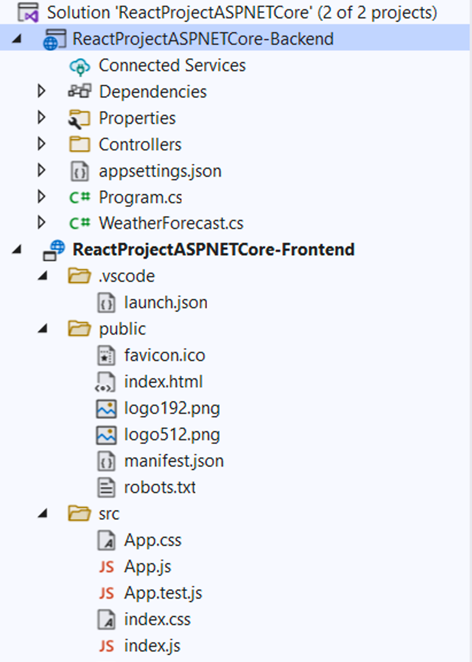Click the favicon.ico file icon

pos(106,355)
